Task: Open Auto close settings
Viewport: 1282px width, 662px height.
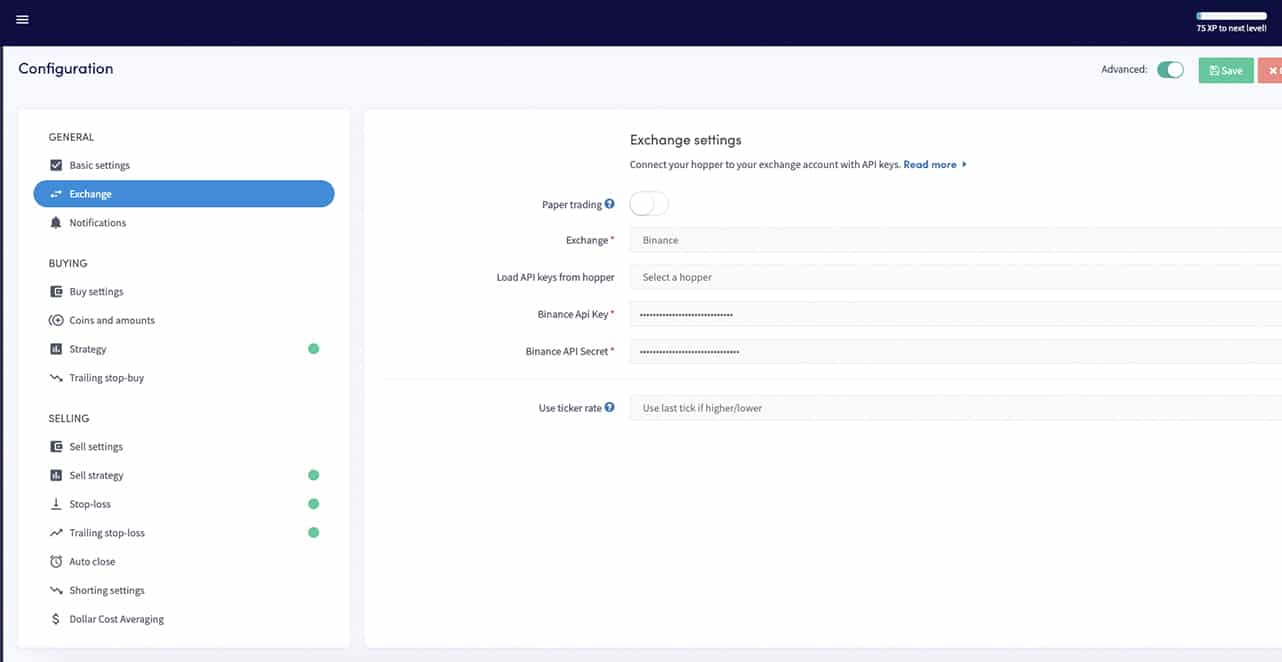Action: click(184, 562)
